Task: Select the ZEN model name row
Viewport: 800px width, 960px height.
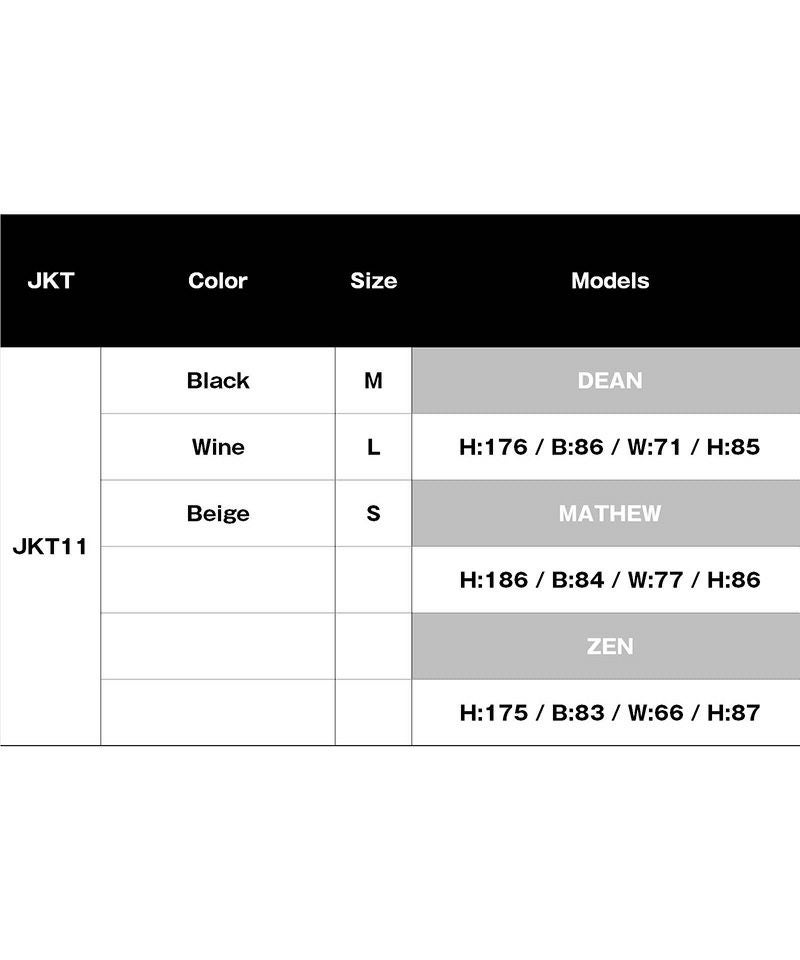Action: tap(609, 646)
